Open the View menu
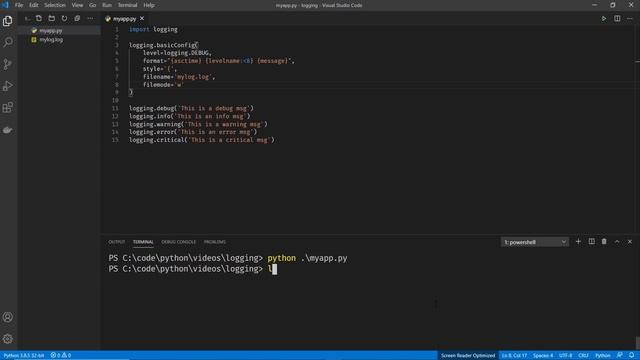The width and height of the screenshot is (640, 360). [x=77, y=5]
